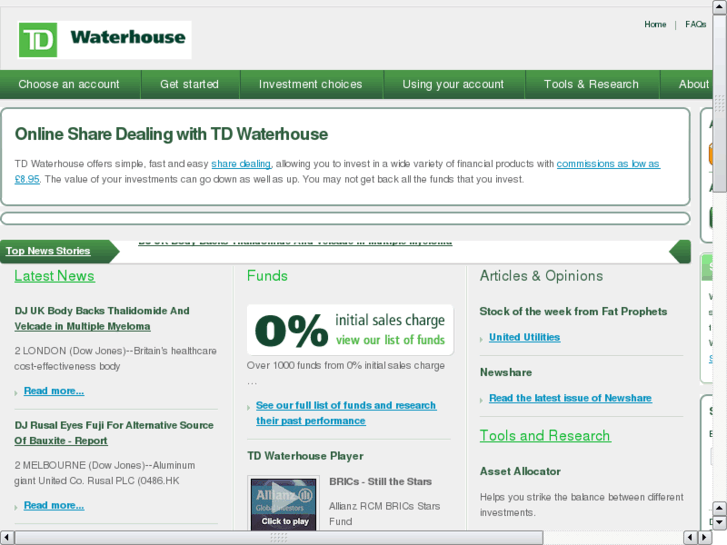Viewport: 727px width, 545px height.
Task: Go to the Home link
Action: click(x=655, y=24)
